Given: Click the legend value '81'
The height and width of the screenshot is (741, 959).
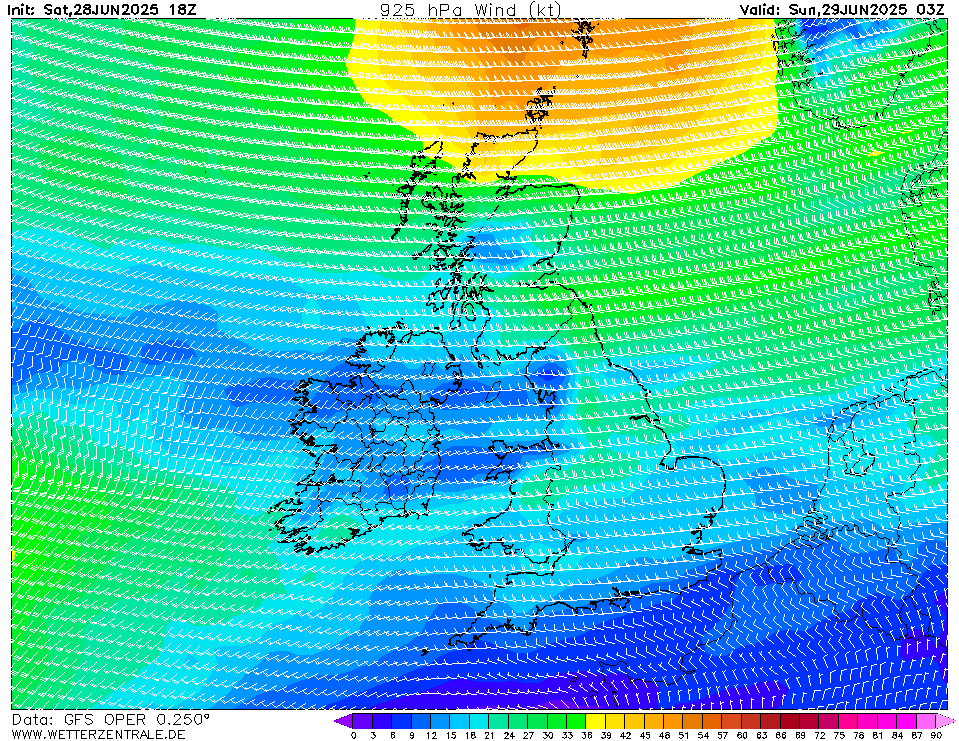Looking at the screenshot, I should tap(878, 735).
